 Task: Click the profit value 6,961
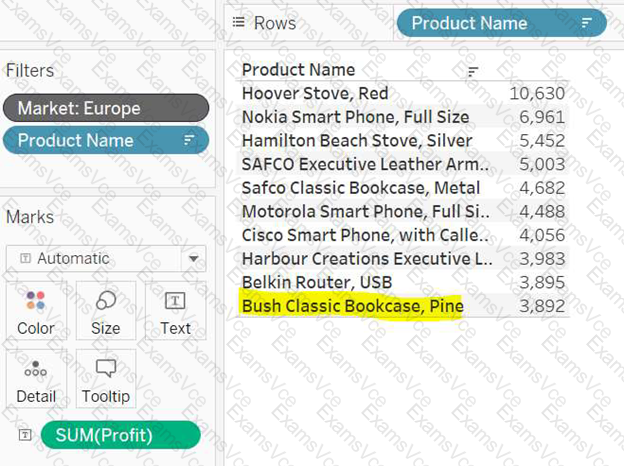(x=542, y=117)
